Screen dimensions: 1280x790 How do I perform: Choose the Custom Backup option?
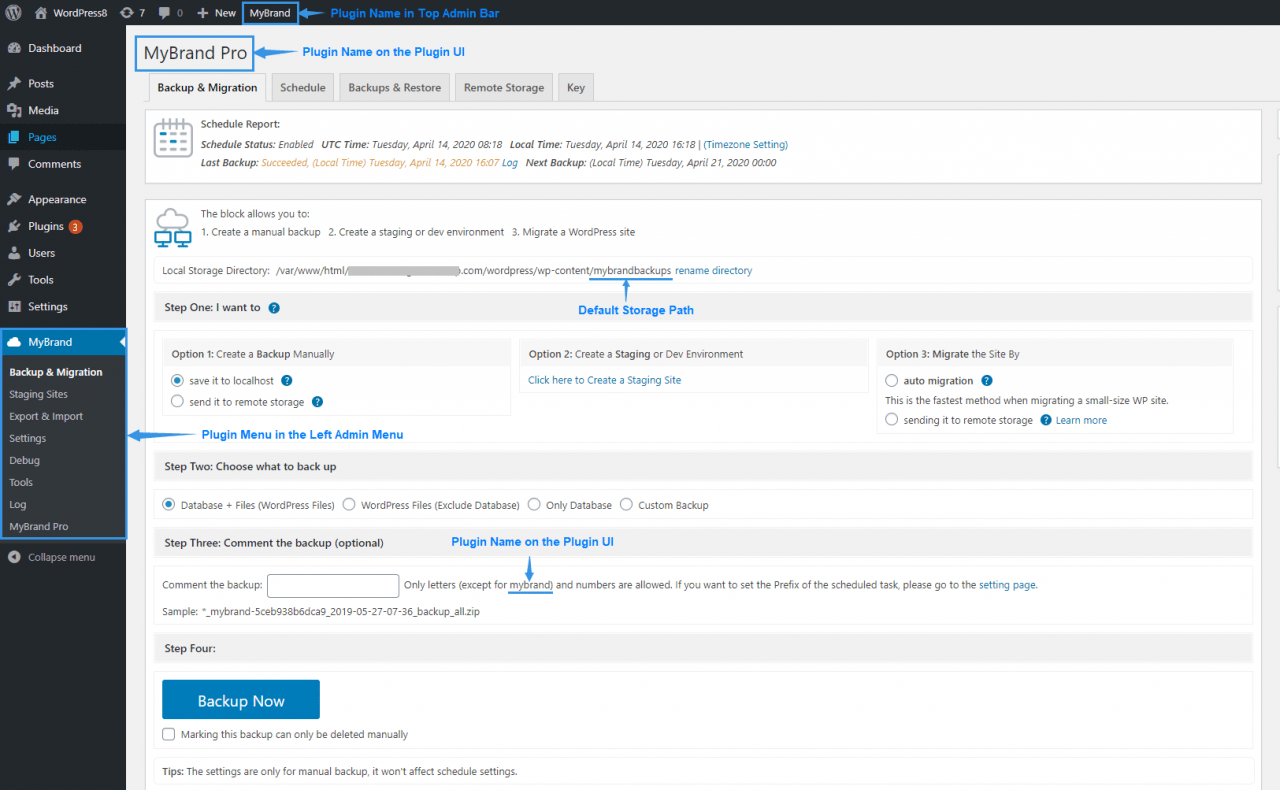pos(627,505)
